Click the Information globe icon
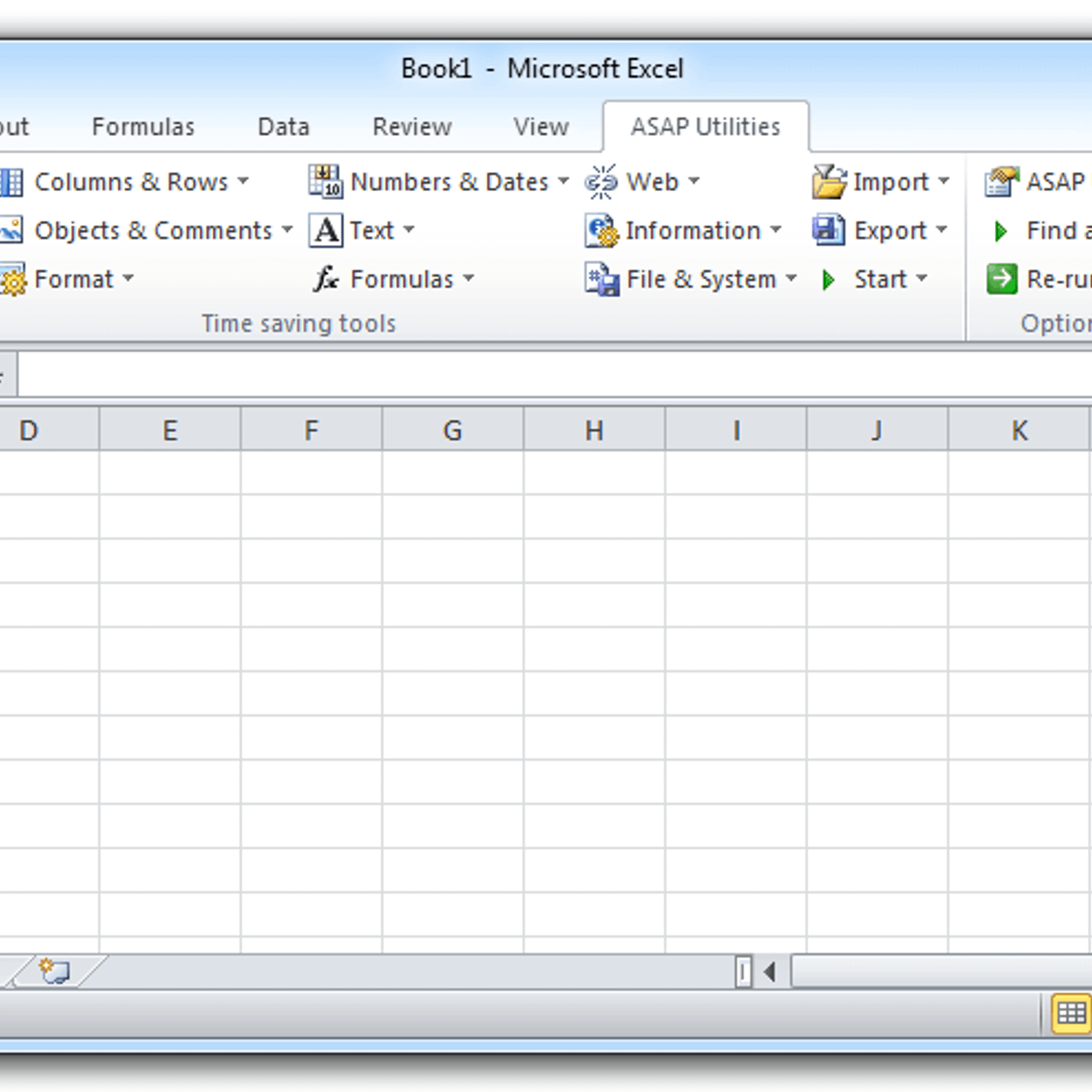Image resolution: width=1092 pixels, height=1092 pixels. pos(601,231)
